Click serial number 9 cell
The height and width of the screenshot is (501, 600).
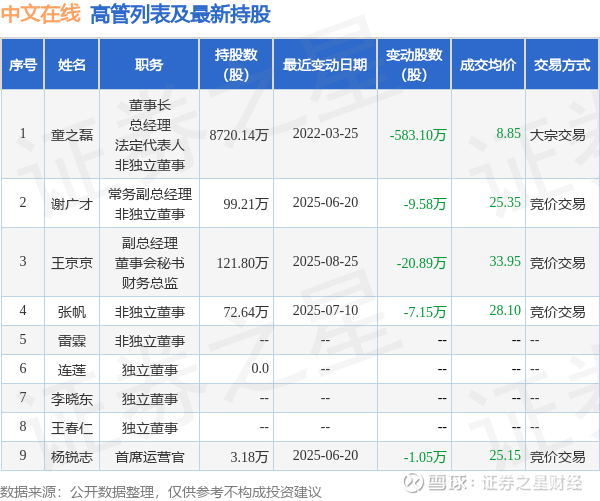tap(23, 455)
